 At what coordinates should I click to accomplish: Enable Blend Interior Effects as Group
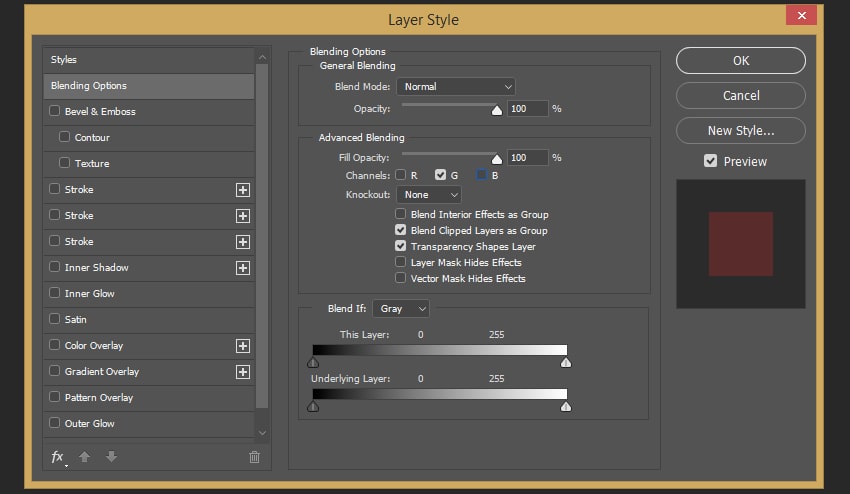(x=401, y=214)
